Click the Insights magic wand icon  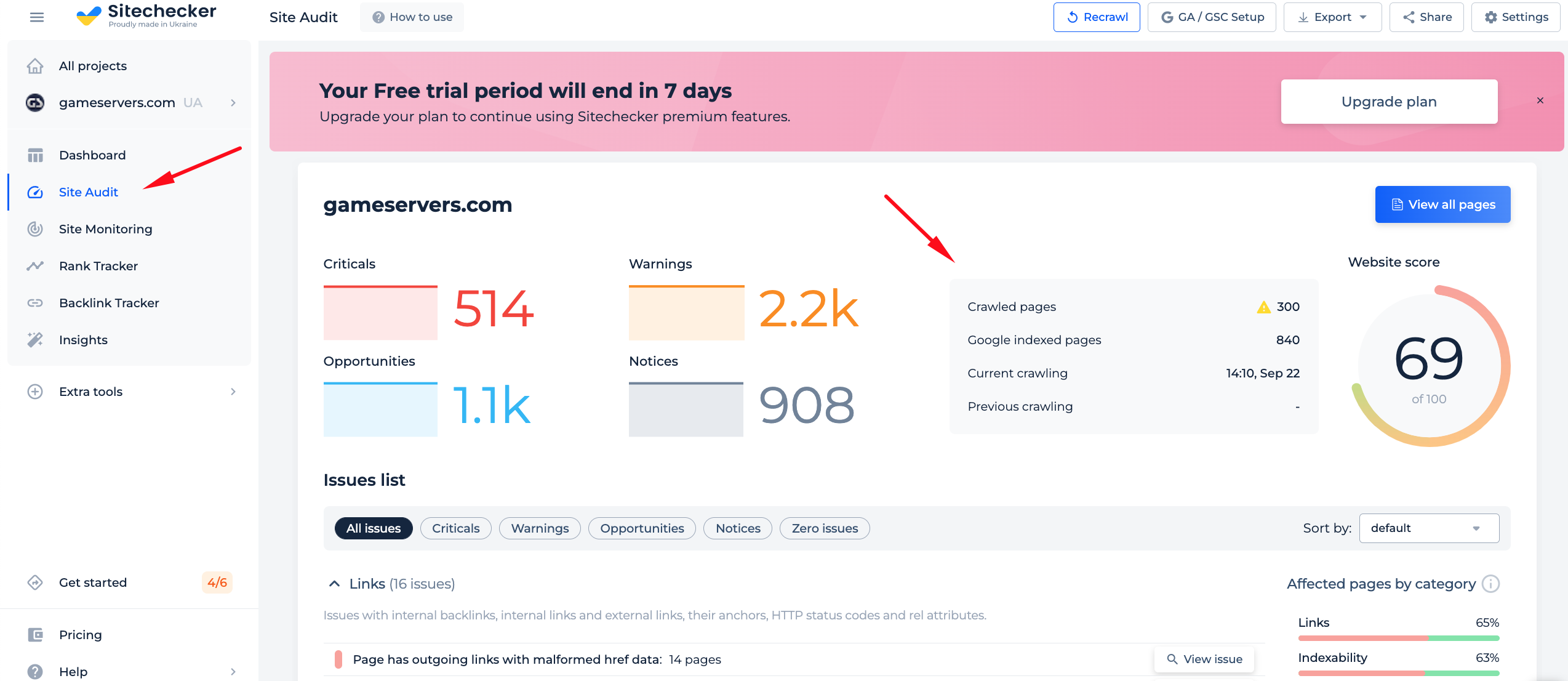coord(35,340)
